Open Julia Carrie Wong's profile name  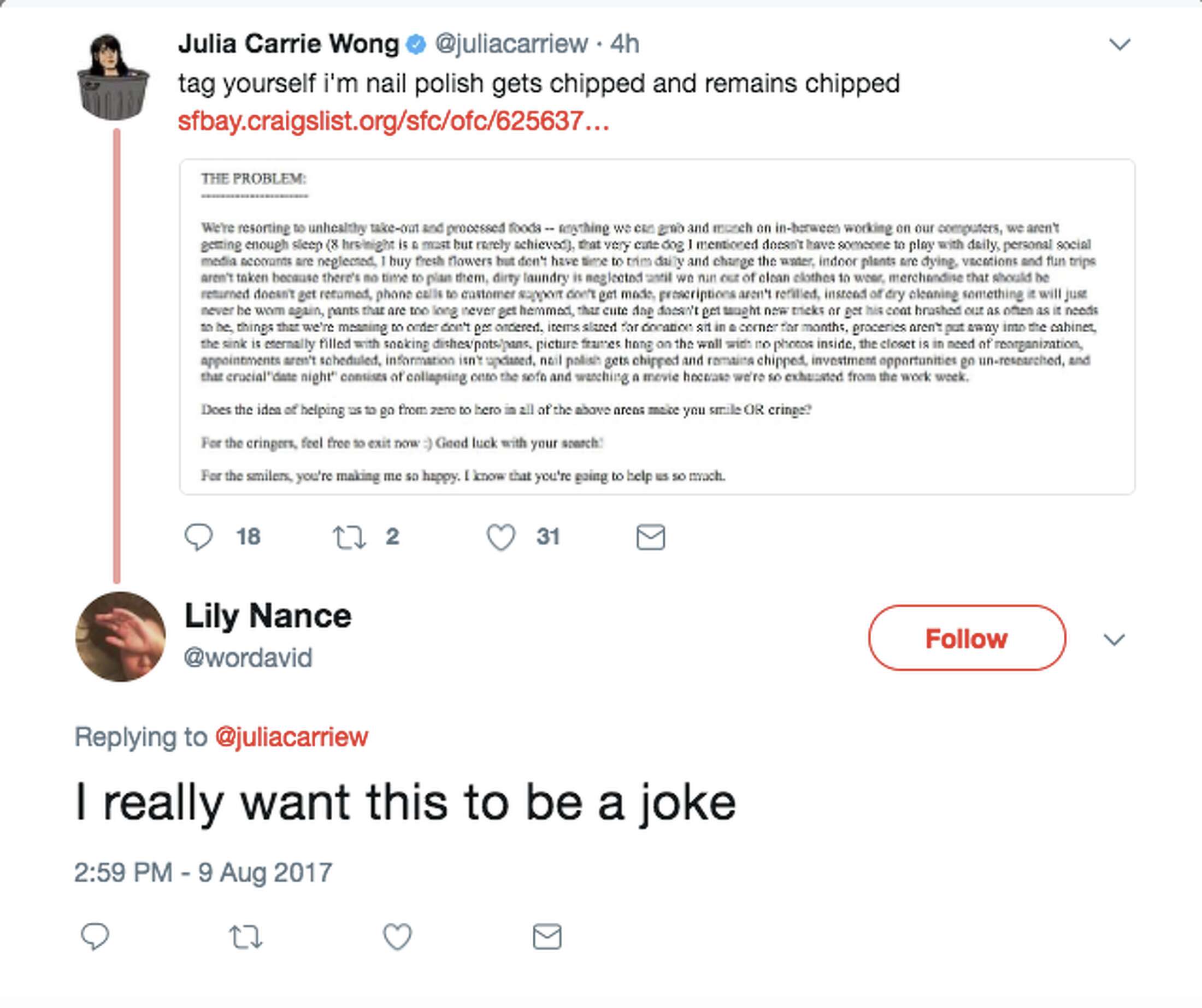(x=288, y=44)
